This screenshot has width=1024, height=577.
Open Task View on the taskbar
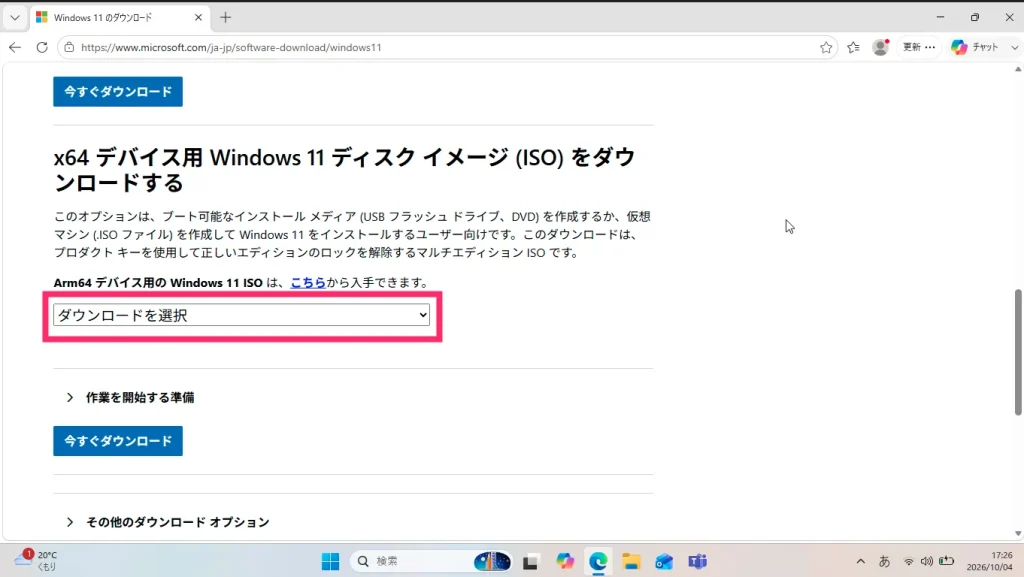(530, 561)
